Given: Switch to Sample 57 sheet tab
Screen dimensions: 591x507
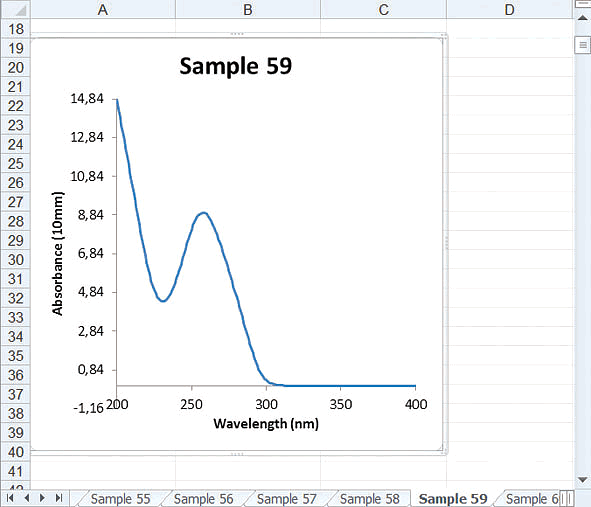Looking at the screenshot, I should click(x=286, y=499).
